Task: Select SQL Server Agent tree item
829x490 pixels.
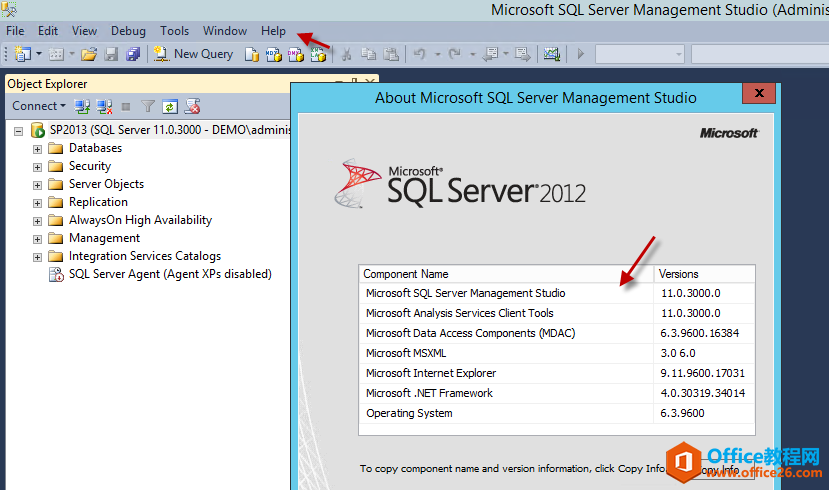Action: (x=169, y=274)
